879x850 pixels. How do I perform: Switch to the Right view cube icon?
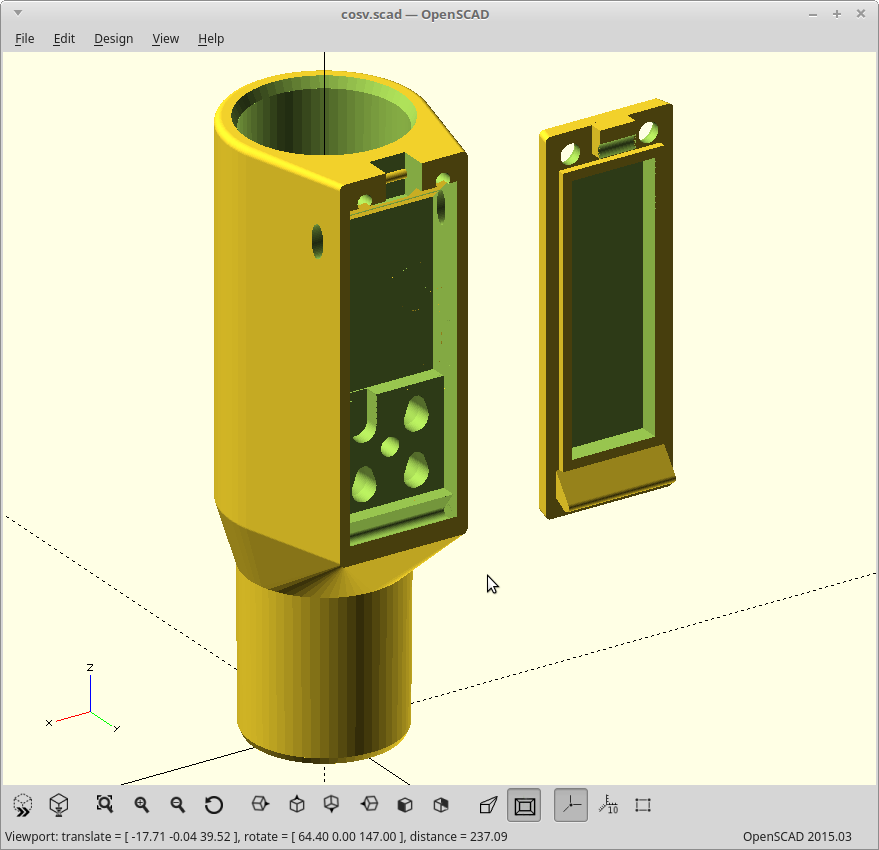[260, 804]
